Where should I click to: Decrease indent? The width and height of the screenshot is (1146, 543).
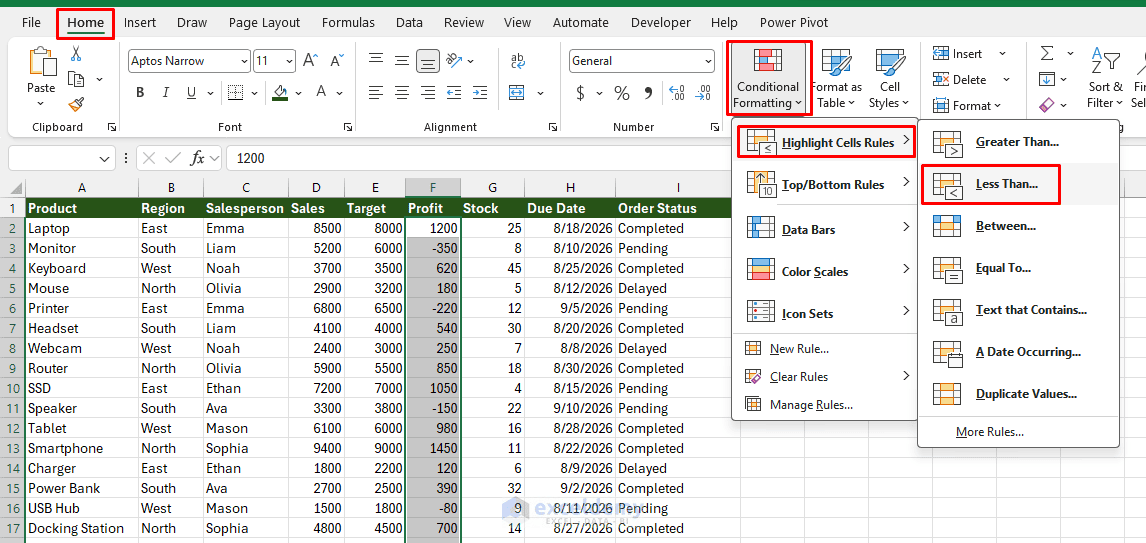pyautogui.click(x=454, y=93)
